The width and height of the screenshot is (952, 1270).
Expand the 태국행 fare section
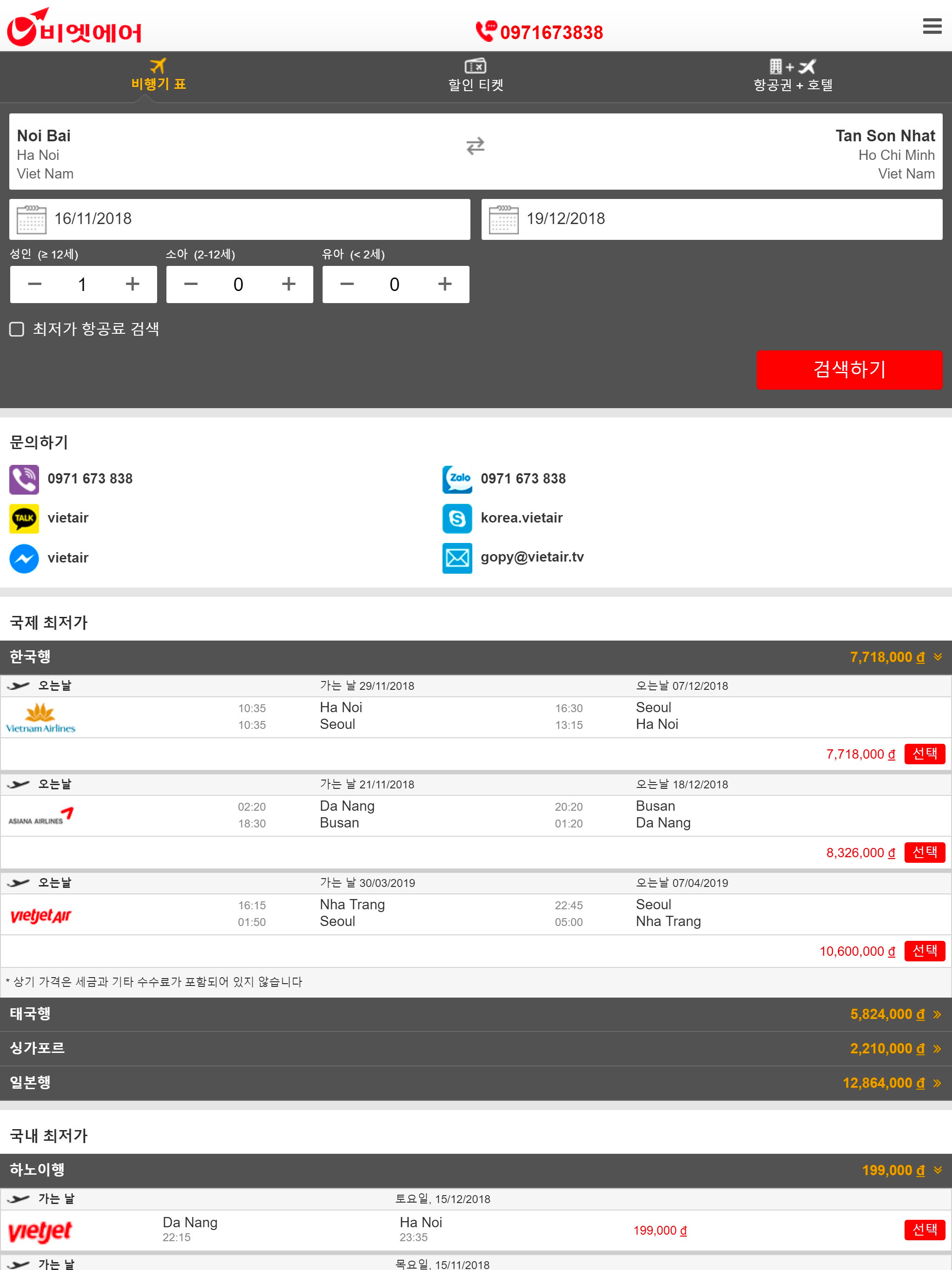pyautogui.click(x=476, y=1014)
